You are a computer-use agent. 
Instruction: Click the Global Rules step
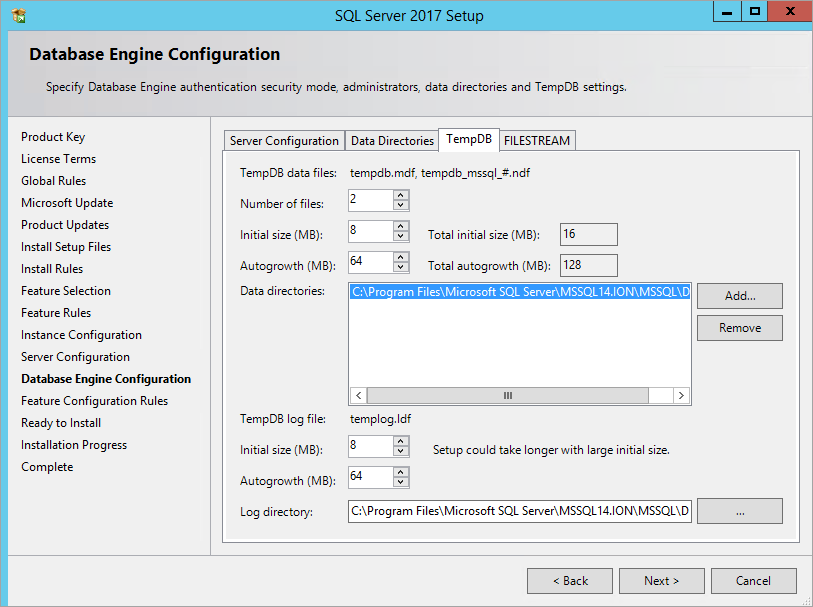coord(53,181)
